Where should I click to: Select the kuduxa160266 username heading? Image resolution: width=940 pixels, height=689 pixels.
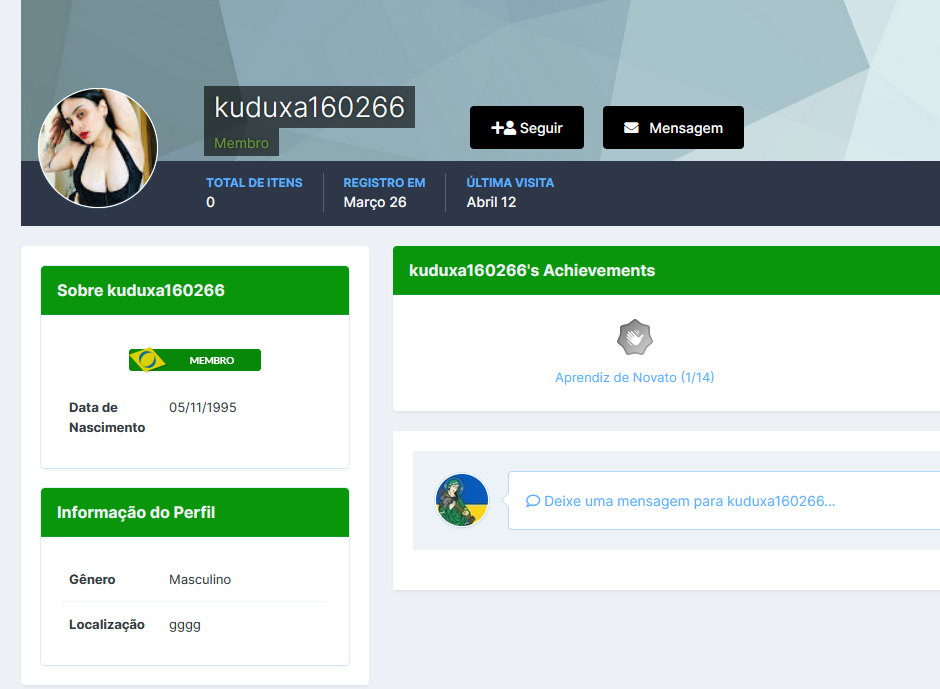pyautogui.click(x=309, y=107)
